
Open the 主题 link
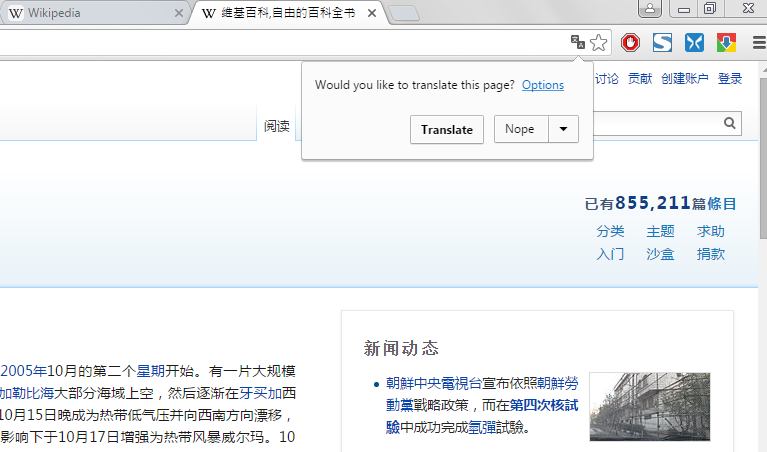tap(660, 231)
